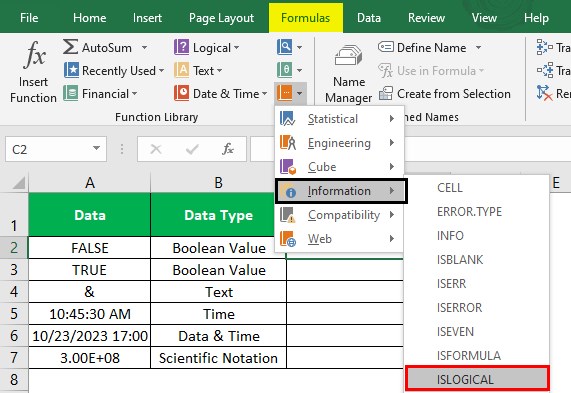Click More Functions orange icon
This screenshot has width=571, height=393.
pos(284,93)
